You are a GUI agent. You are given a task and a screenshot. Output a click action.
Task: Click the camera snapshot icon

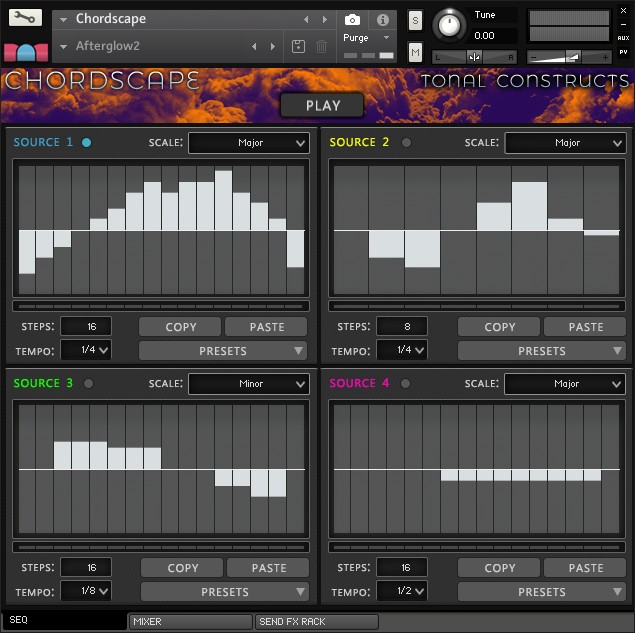352,19
